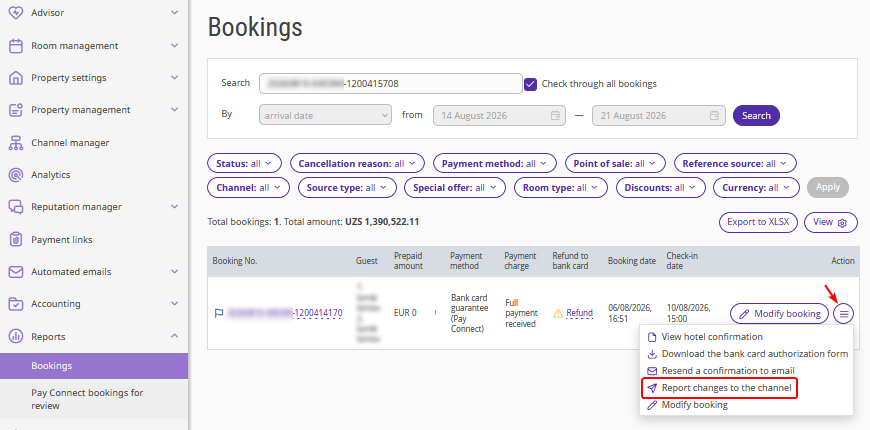Click the calendar icon in 21 August 2026 field

tap(715, 116)
